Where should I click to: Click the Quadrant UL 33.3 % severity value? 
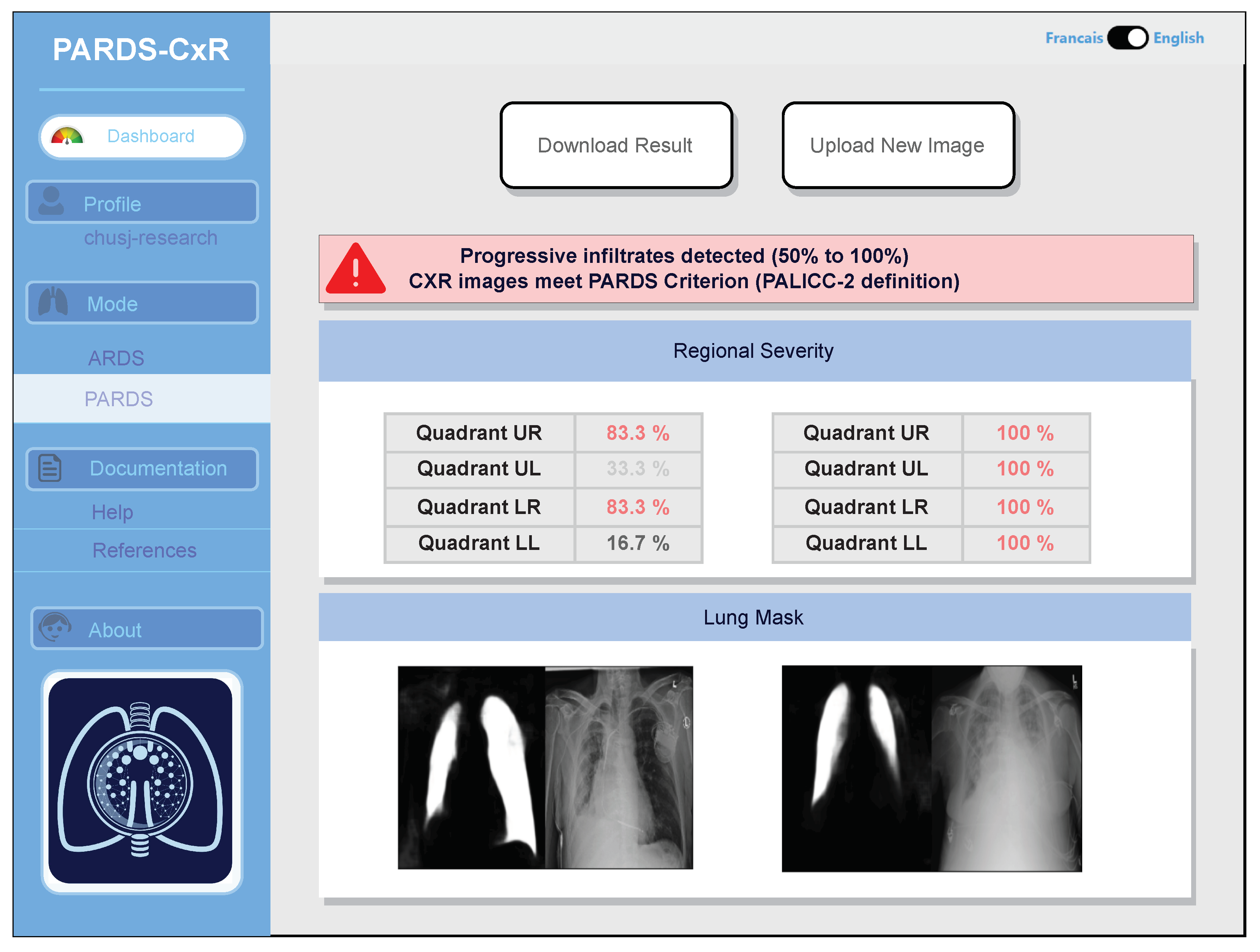tap(639, 469)
